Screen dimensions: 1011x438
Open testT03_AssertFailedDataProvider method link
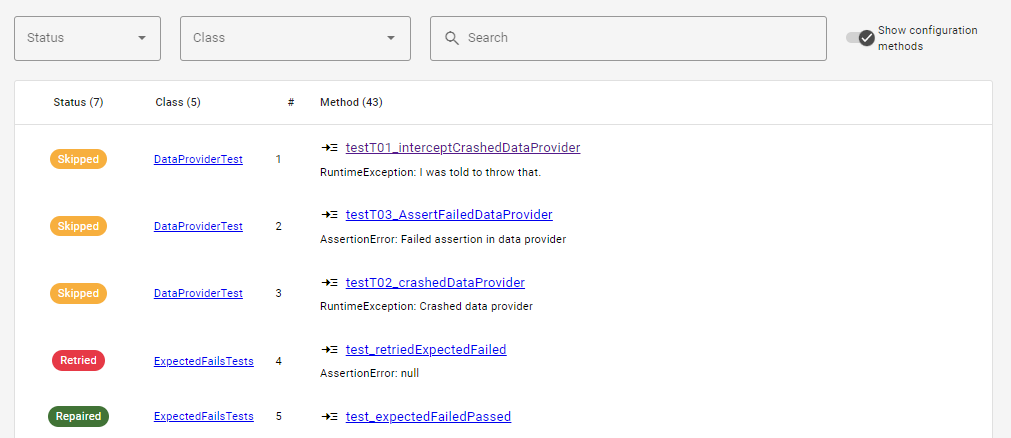point(449,215)
